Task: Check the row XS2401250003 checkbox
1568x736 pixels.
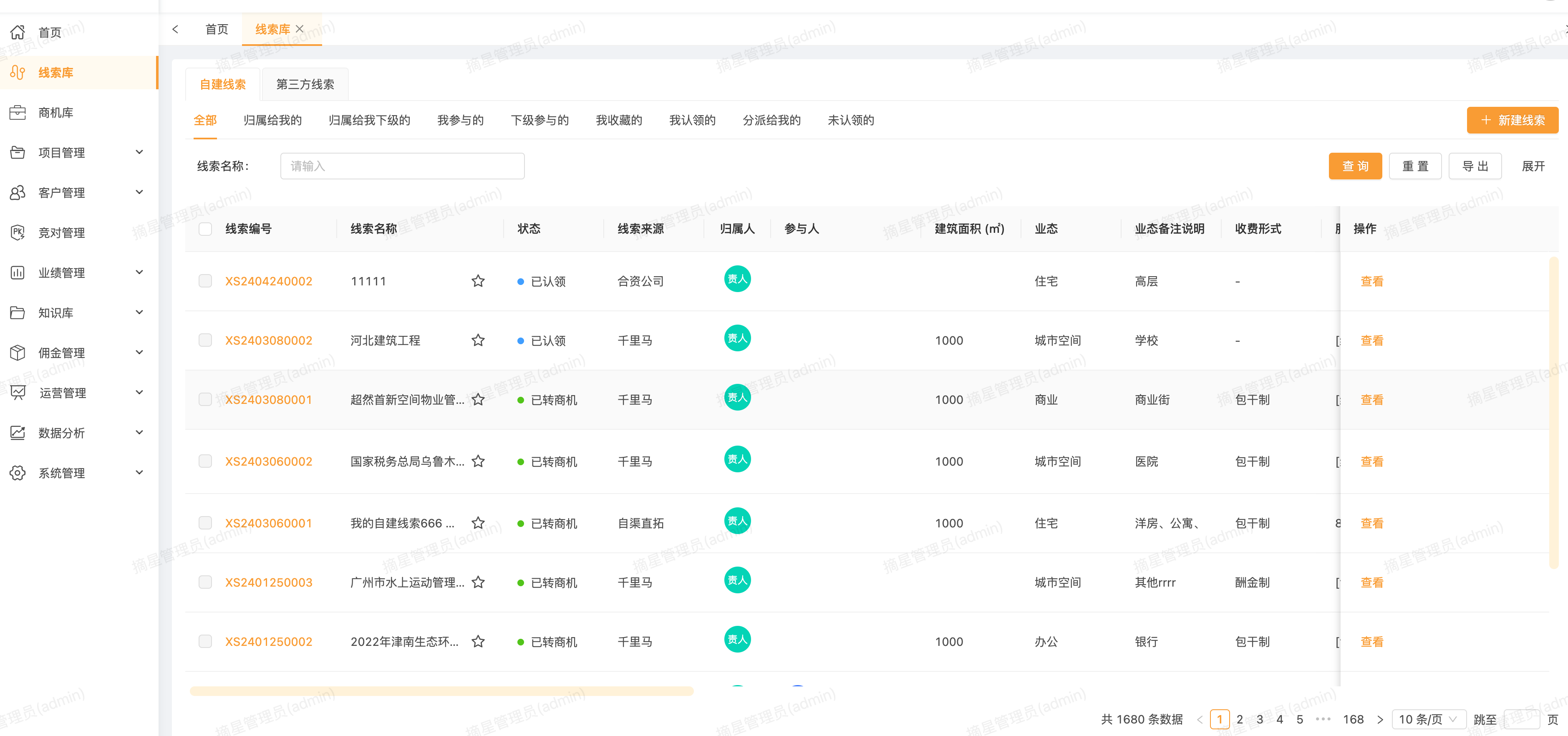Action: 205,582
